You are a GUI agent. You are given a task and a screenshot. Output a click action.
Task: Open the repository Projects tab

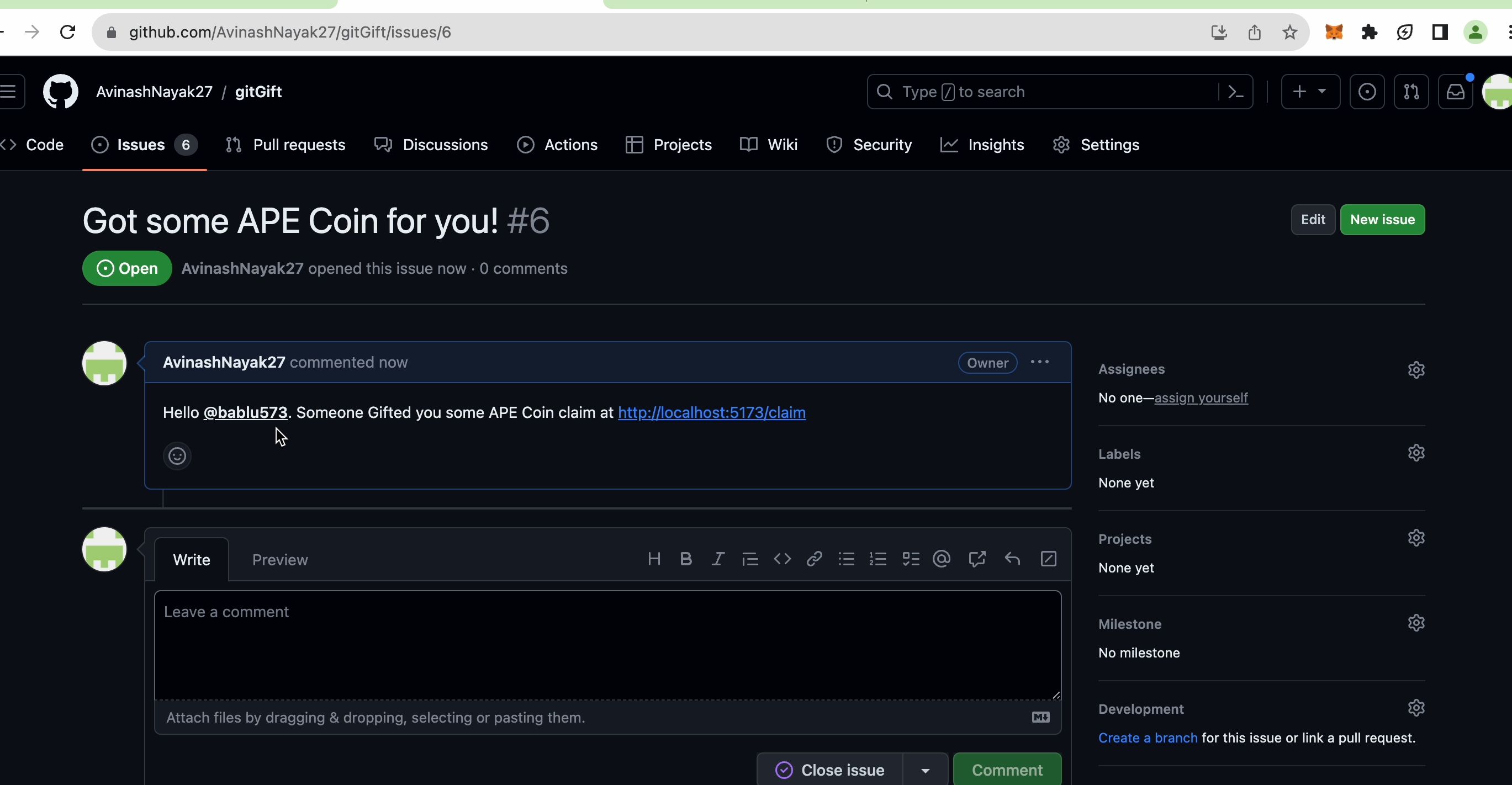tap(669, 145)
